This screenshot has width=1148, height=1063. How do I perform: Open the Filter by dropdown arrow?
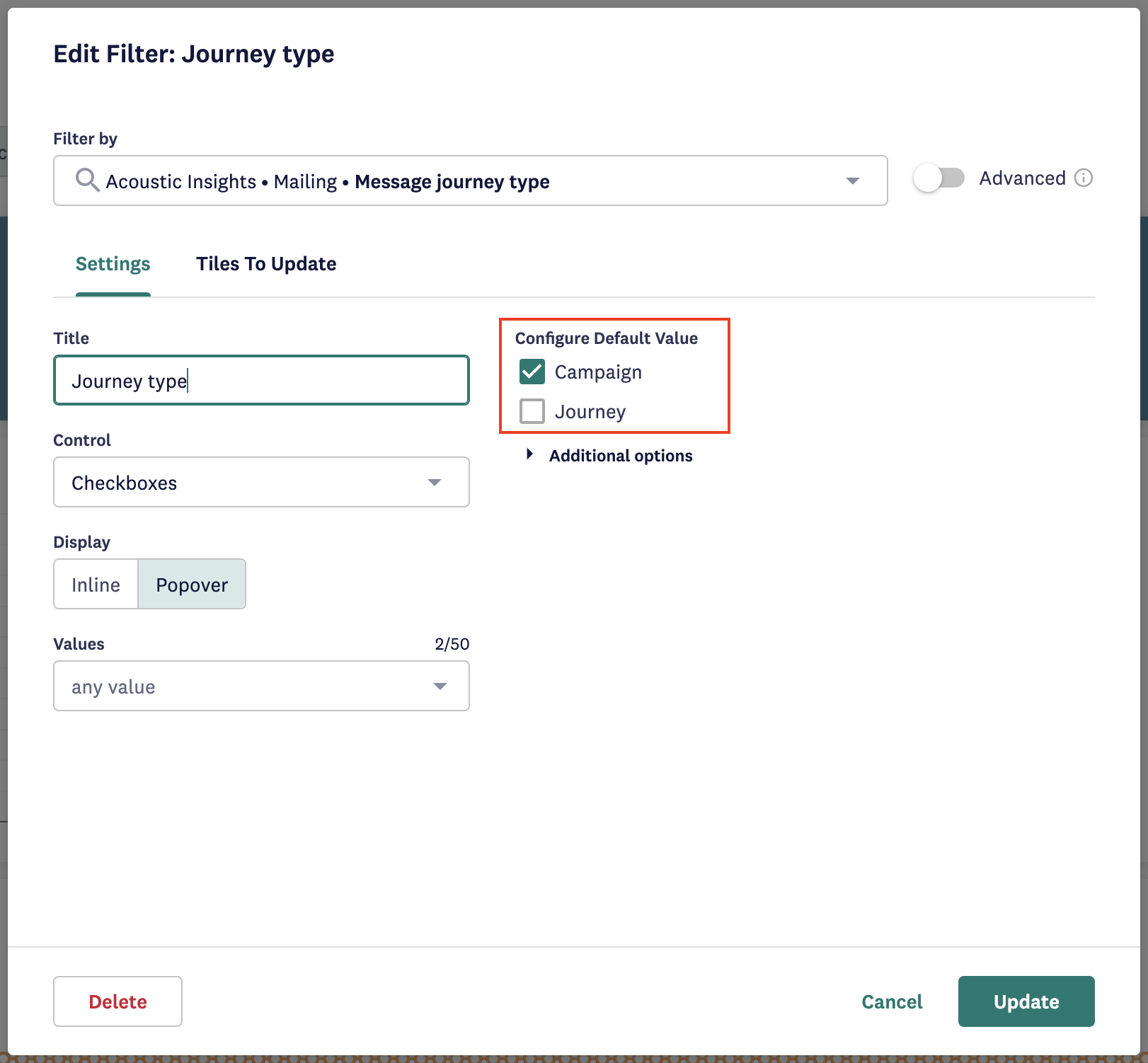pyautogui.click(x=853, y=181)
